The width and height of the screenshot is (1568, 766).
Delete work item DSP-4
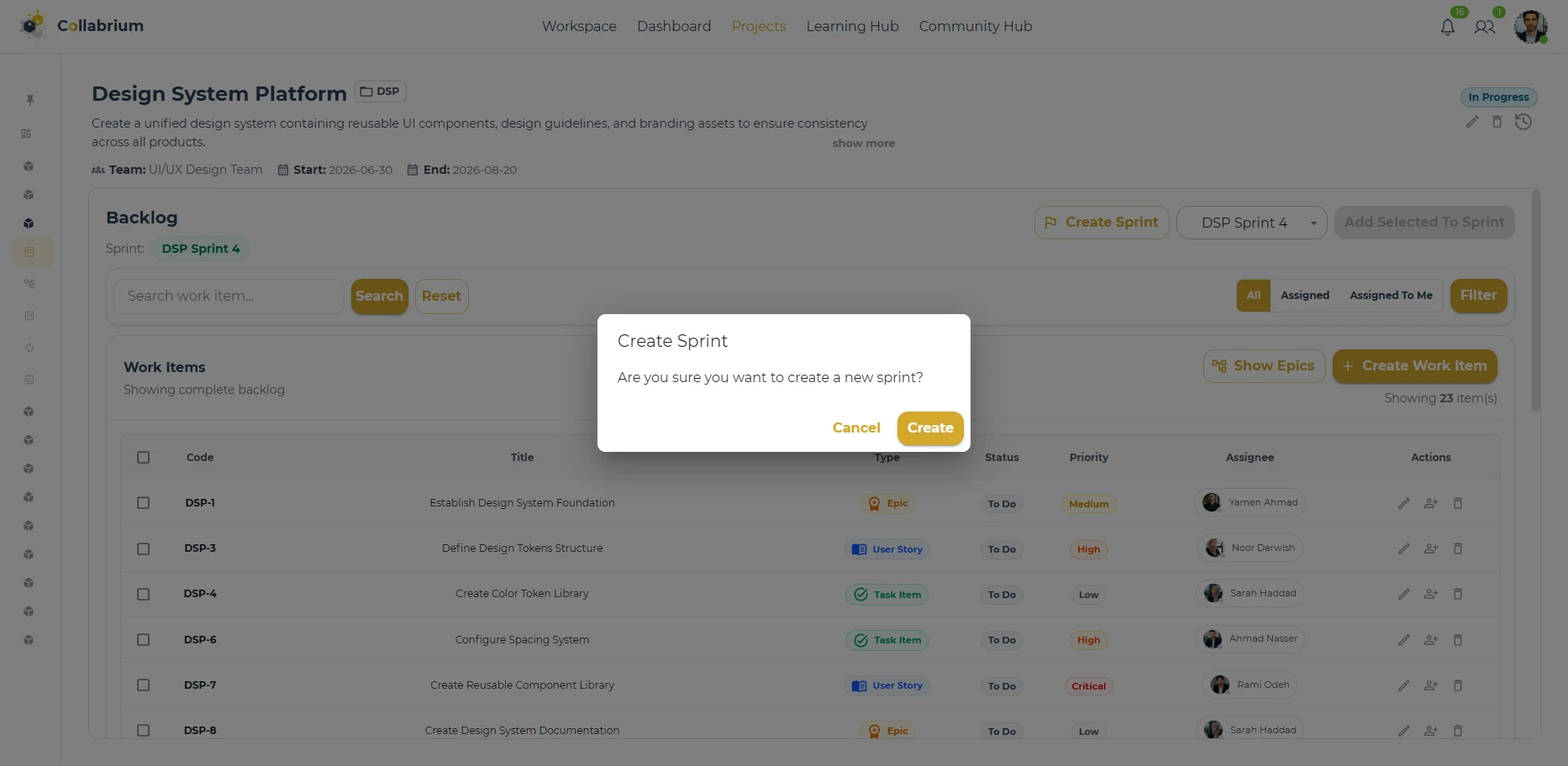1458,594
